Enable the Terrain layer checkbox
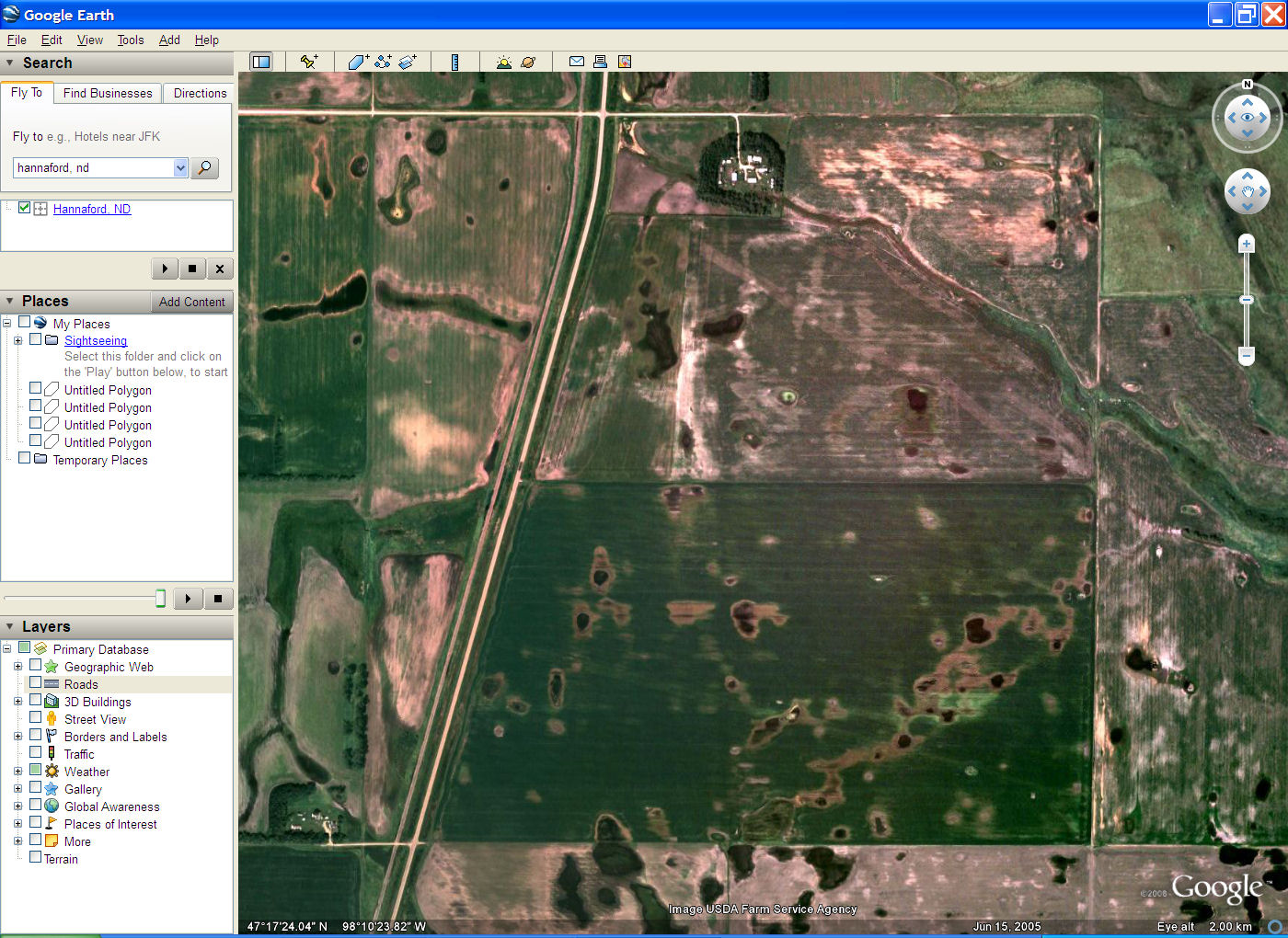 point(36,858)
